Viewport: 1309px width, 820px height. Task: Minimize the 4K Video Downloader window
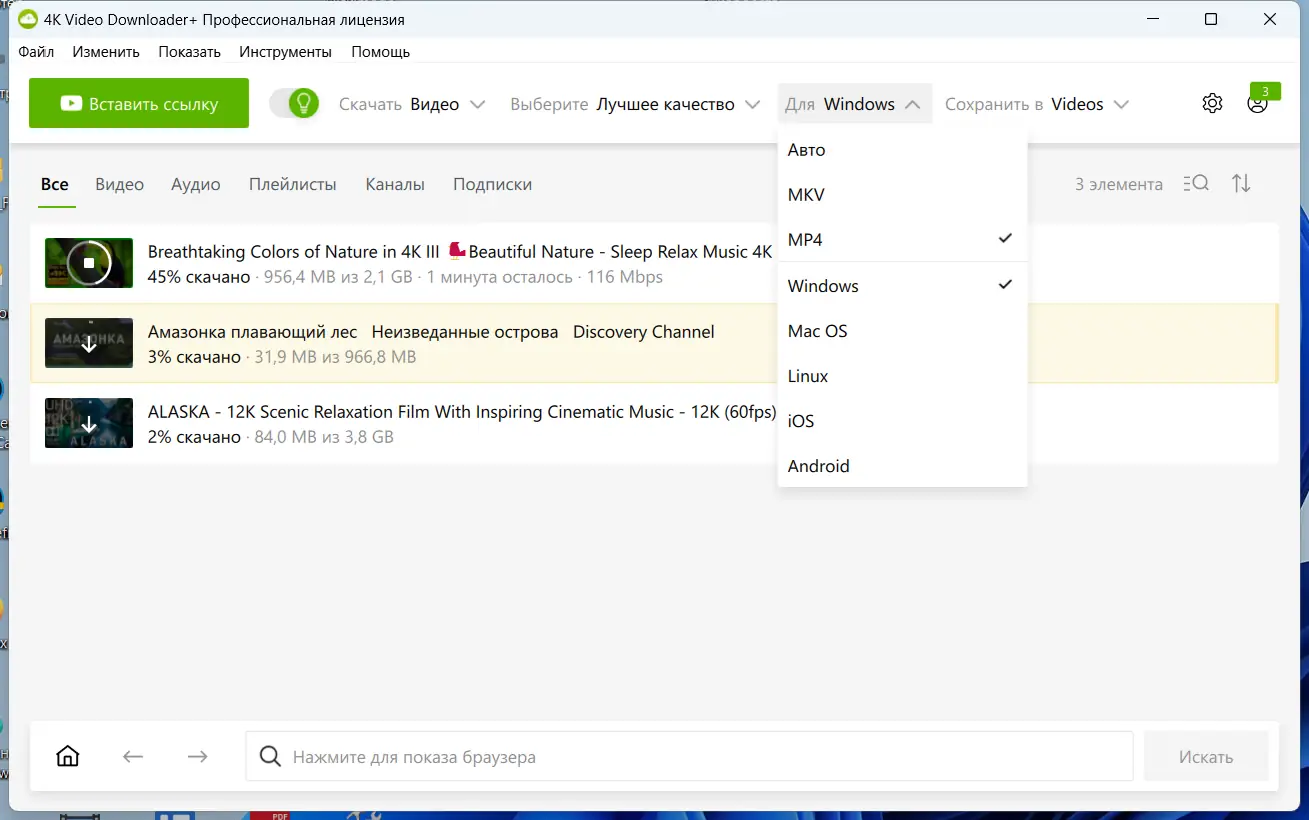(1151, 20)
